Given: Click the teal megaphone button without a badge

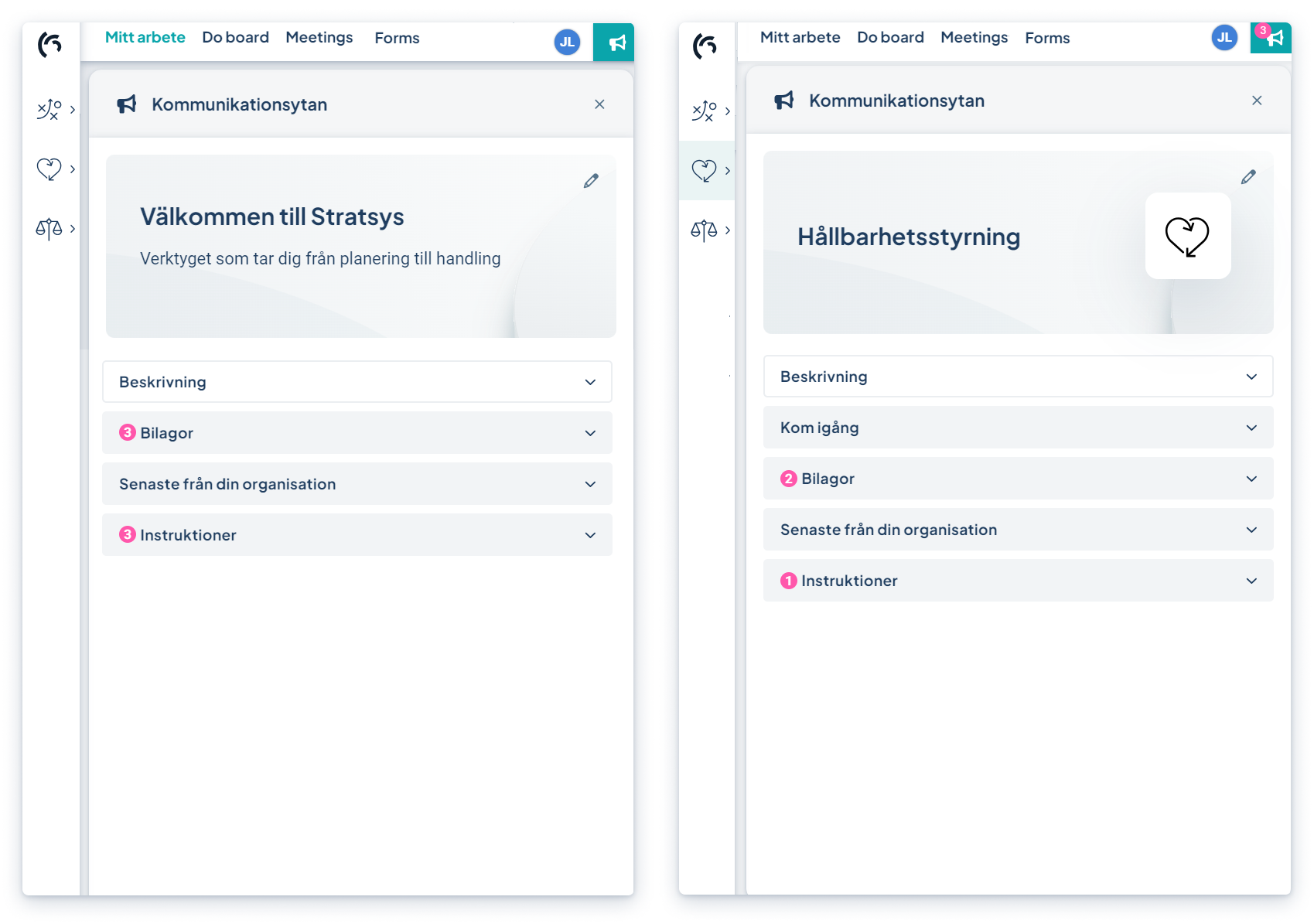Looking at the screenshot, I should click(614, 43).
